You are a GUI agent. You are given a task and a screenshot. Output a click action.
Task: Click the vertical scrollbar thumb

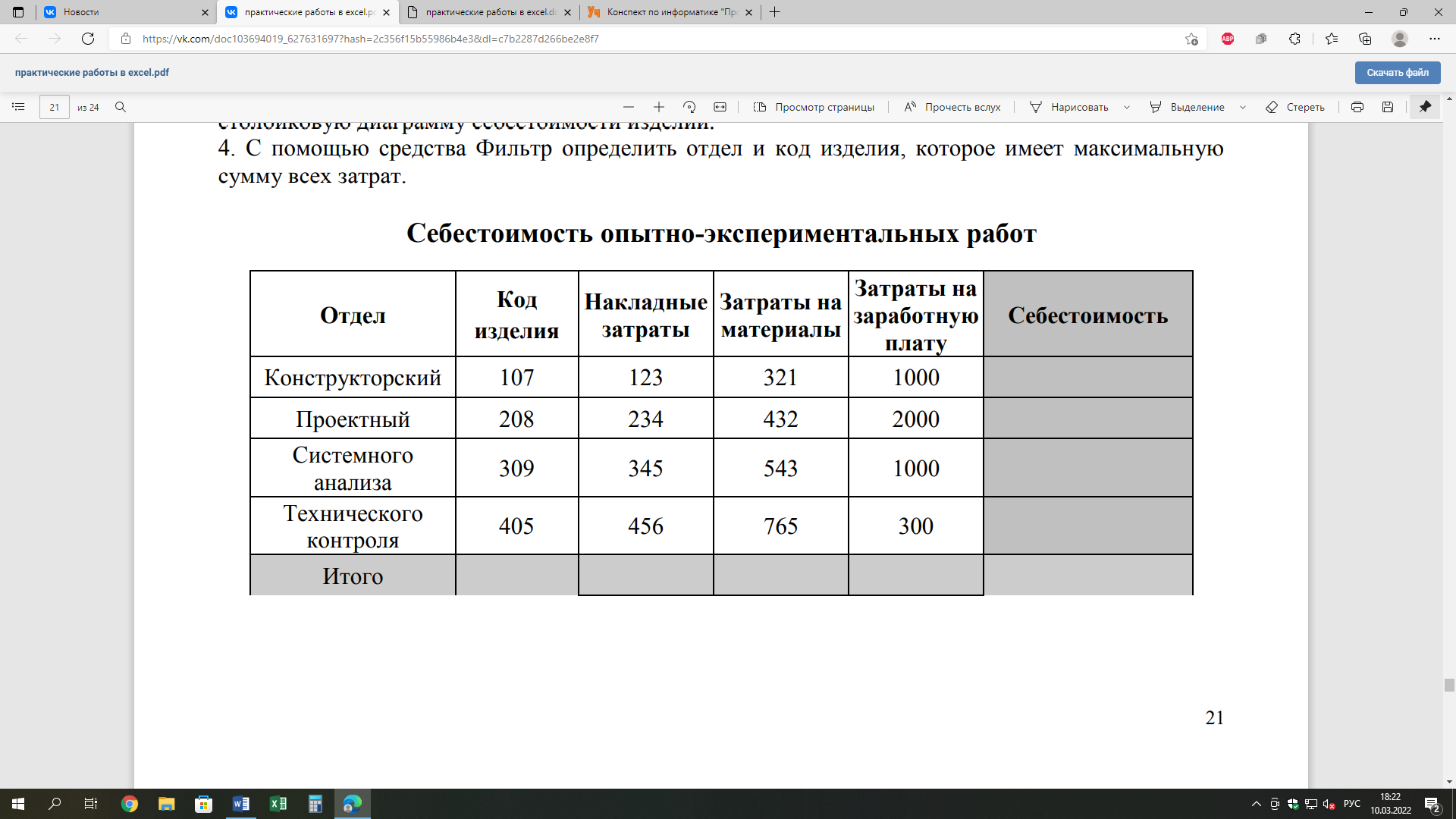coord(1449,685)
